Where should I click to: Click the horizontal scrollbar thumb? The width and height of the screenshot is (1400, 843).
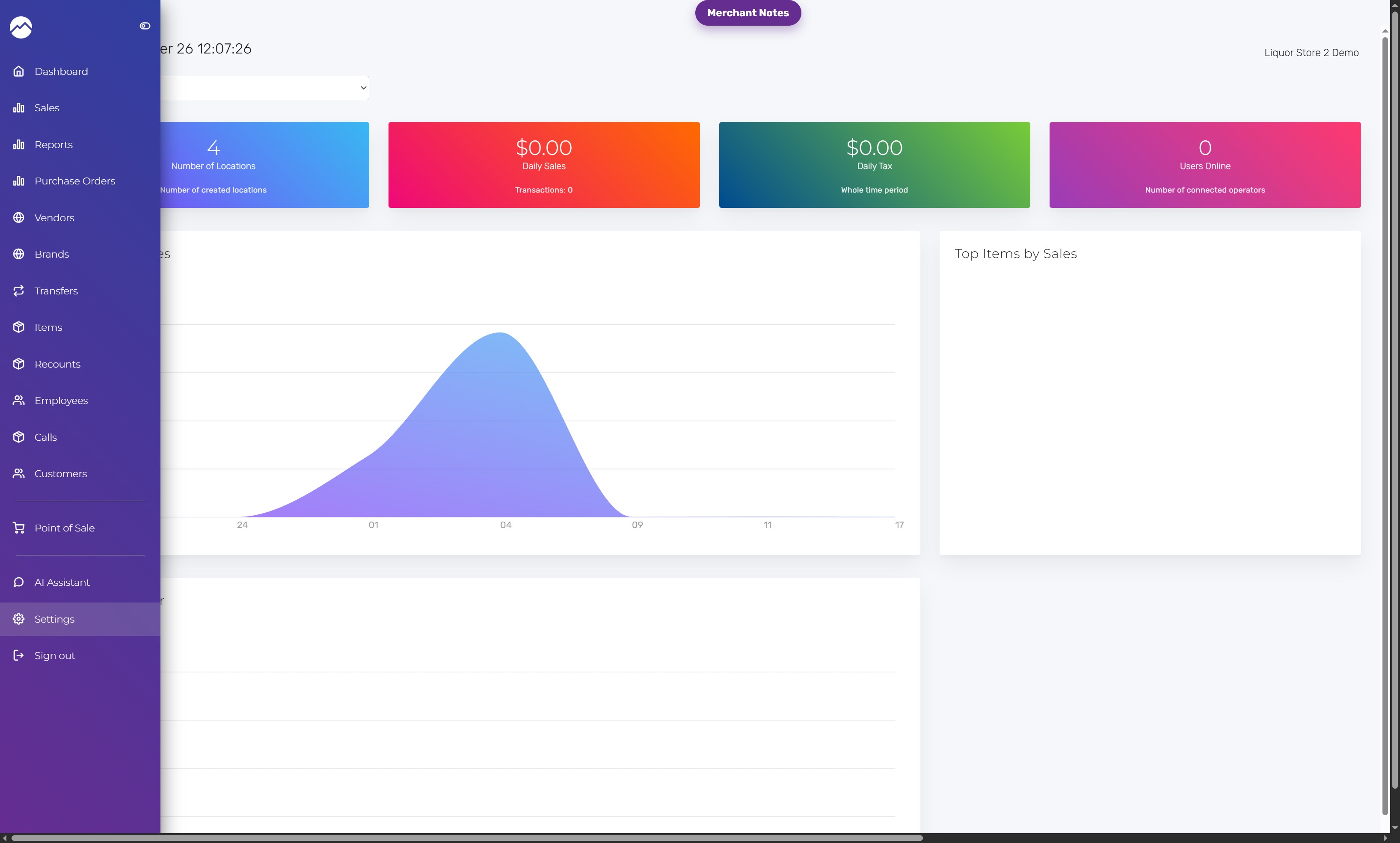tap(467, 838)
